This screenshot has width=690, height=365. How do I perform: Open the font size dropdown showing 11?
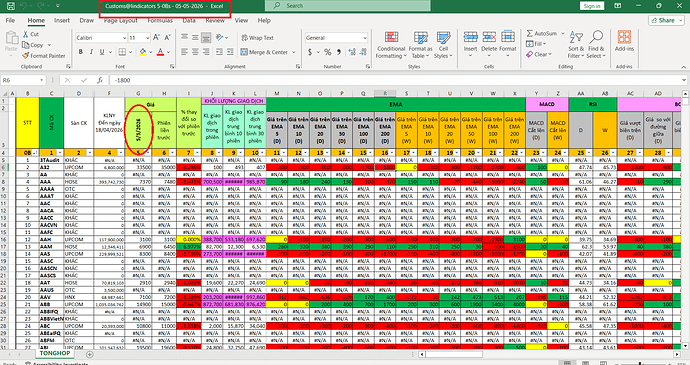coord(147,38)
